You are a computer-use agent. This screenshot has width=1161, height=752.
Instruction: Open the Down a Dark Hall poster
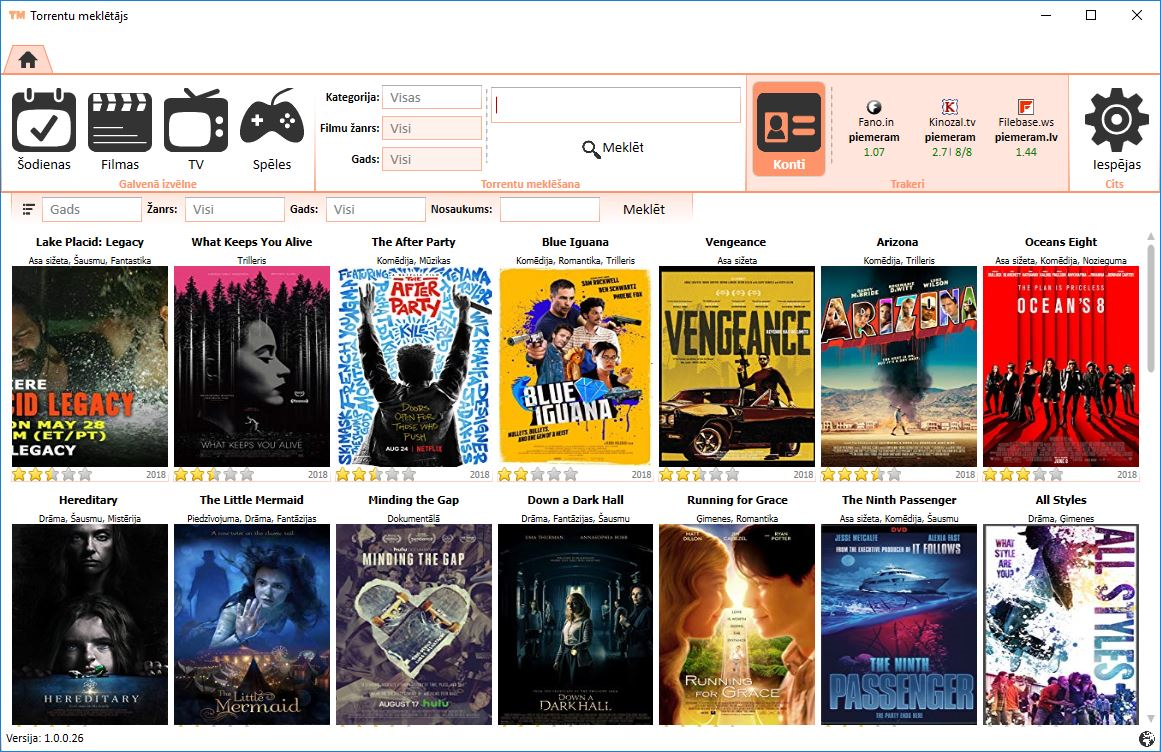pyautogui.click(x=575, y=625)
